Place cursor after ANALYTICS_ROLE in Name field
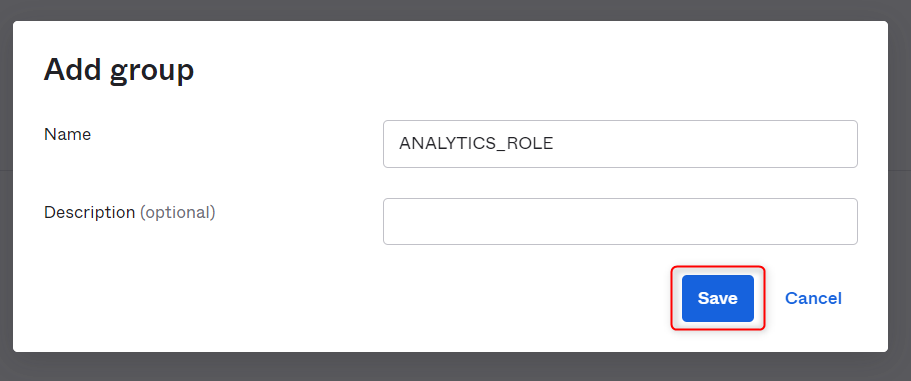The image size is (911, 381). [x=556, y=144]
